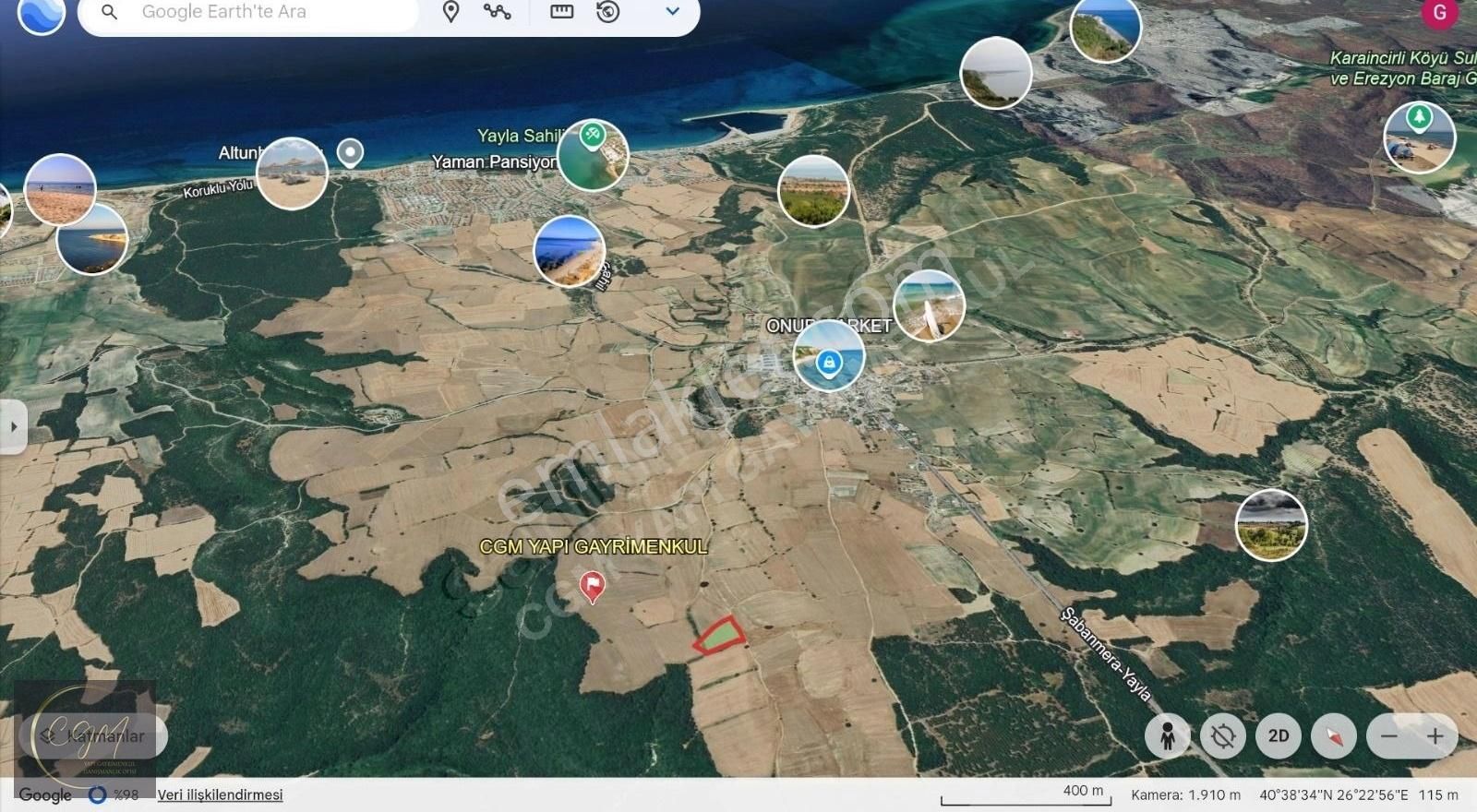
Task: Open the hazy hillside photo thumbnail at top
Action: (996, 73)
